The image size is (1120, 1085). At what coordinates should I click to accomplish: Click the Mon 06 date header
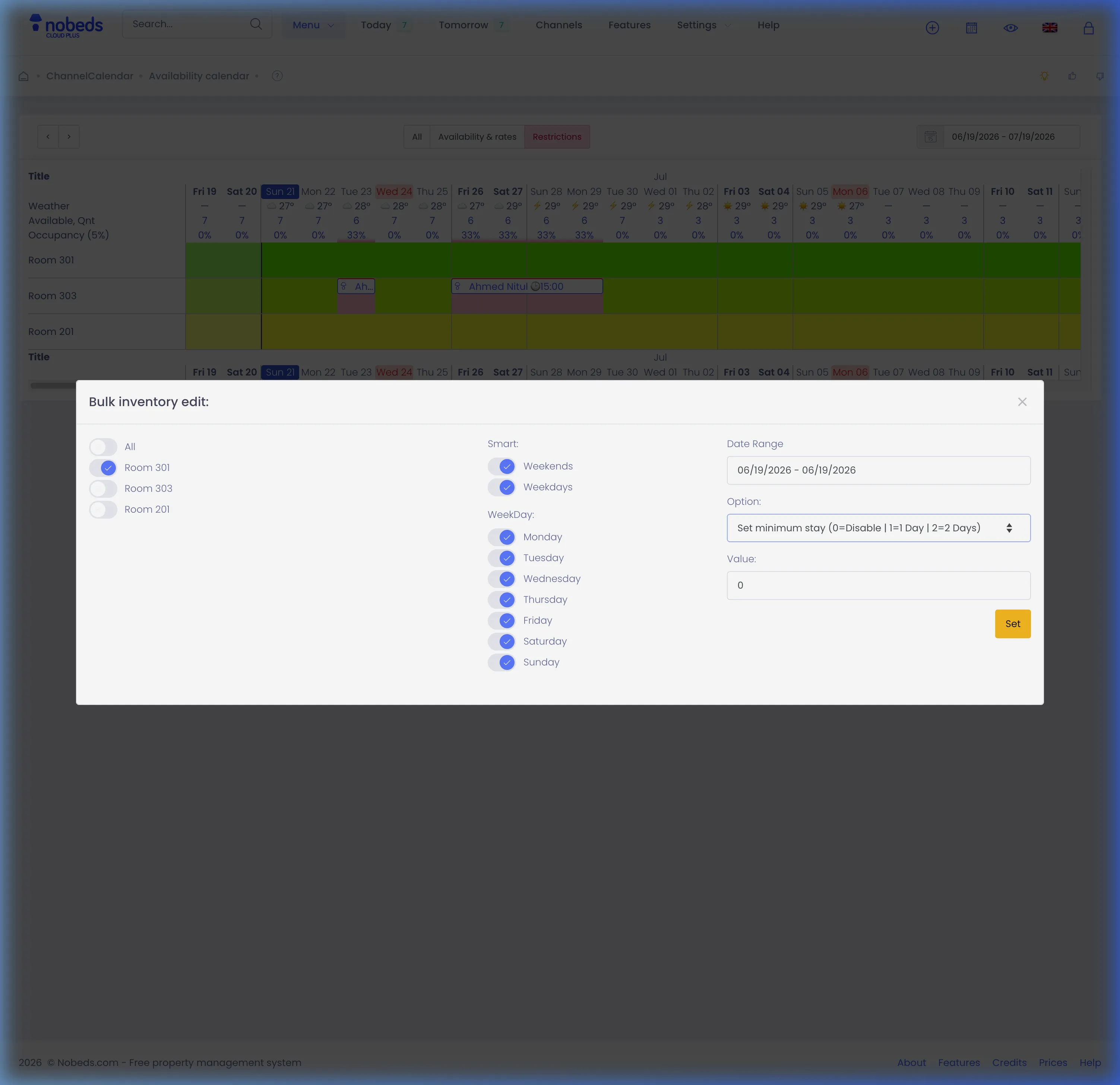[850, 192]
